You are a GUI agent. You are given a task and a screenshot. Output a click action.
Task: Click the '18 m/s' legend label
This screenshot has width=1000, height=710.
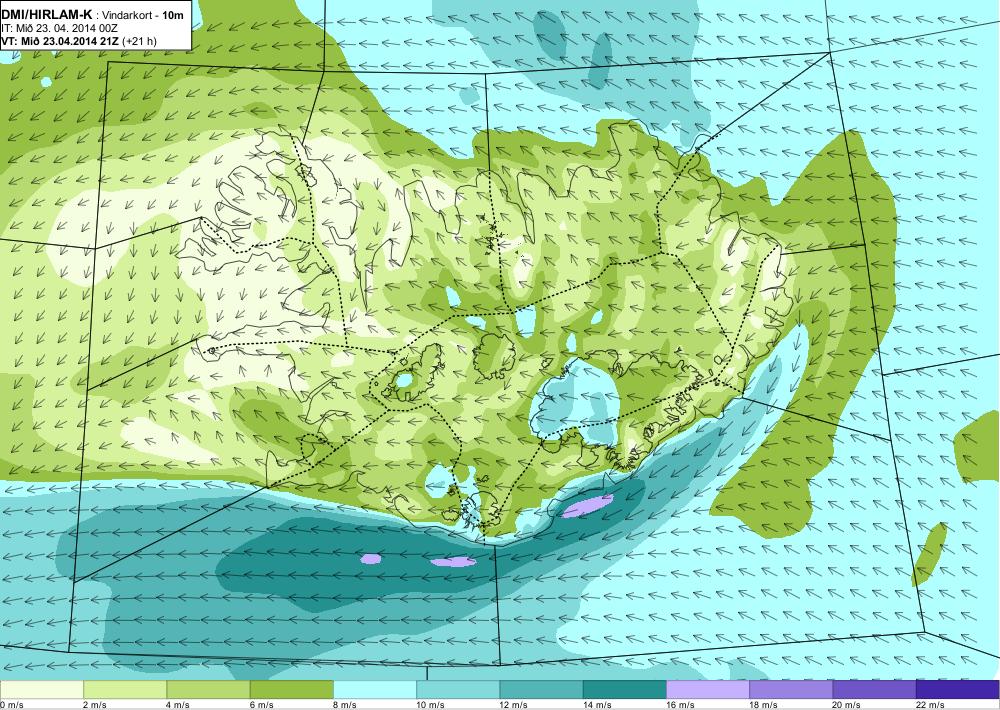[x=763, y=705]
